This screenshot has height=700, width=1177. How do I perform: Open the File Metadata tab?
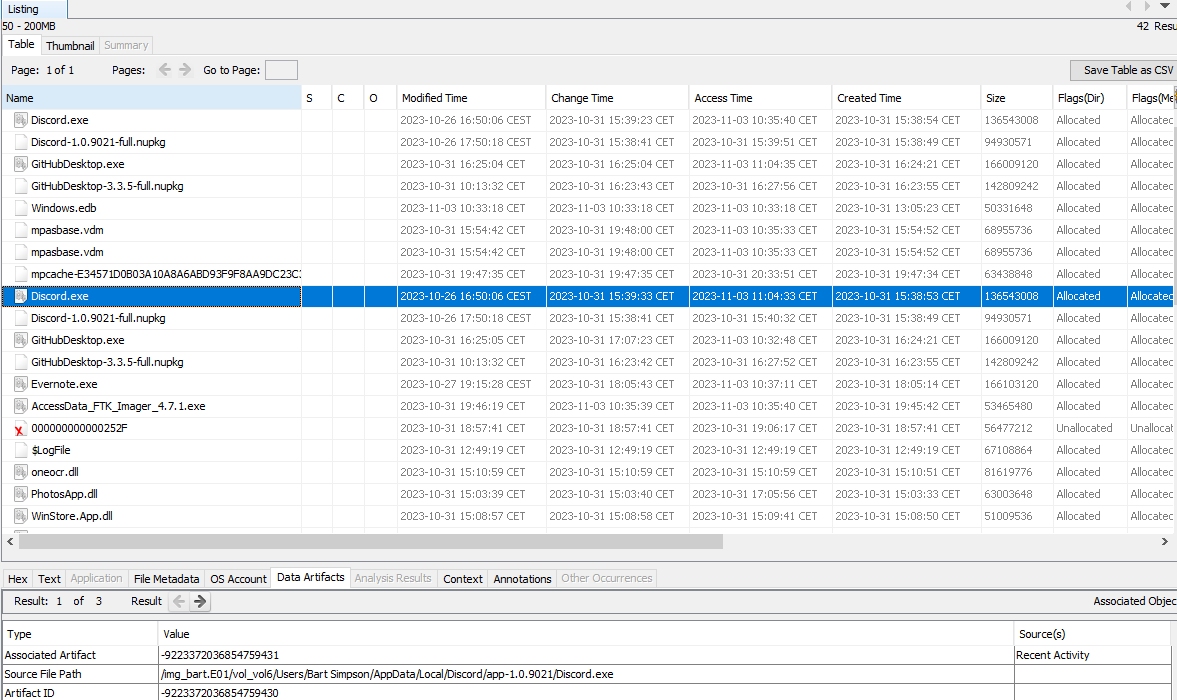point(166,578)
